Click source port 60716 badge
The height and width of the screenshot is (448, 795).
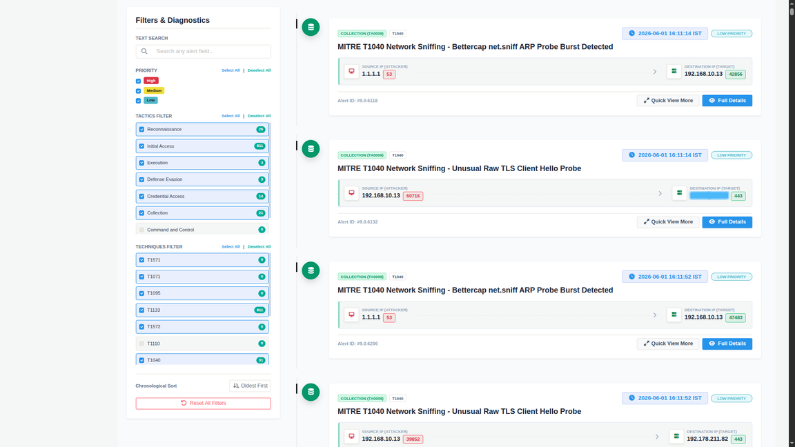click(413, 196)
